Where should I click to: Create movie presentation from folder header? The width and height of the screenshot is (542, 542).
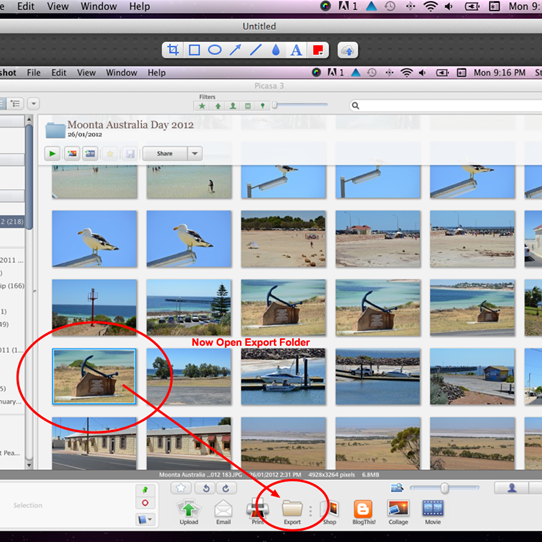click(x=90, y=153)
